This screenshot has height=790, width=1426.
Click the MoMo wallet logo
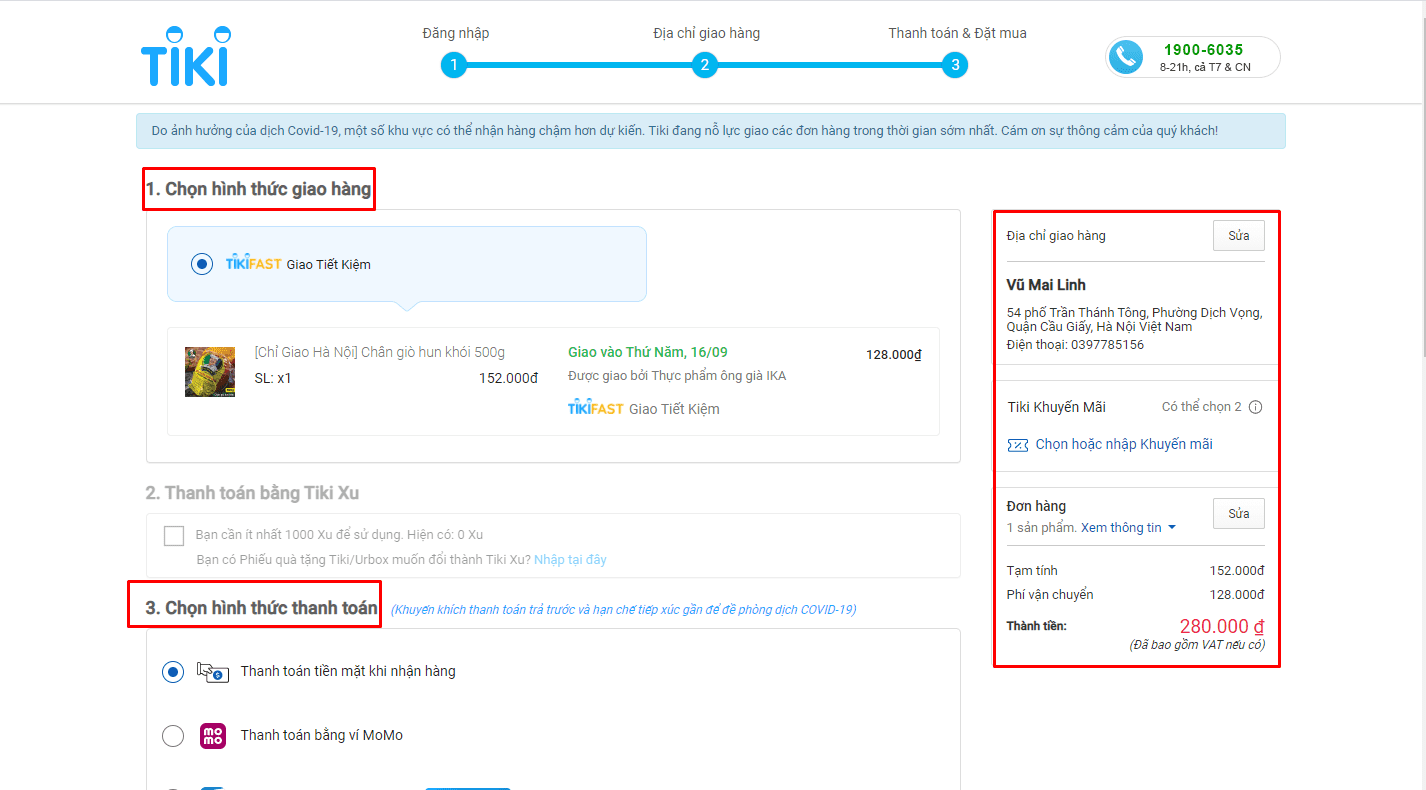point(213,736)
